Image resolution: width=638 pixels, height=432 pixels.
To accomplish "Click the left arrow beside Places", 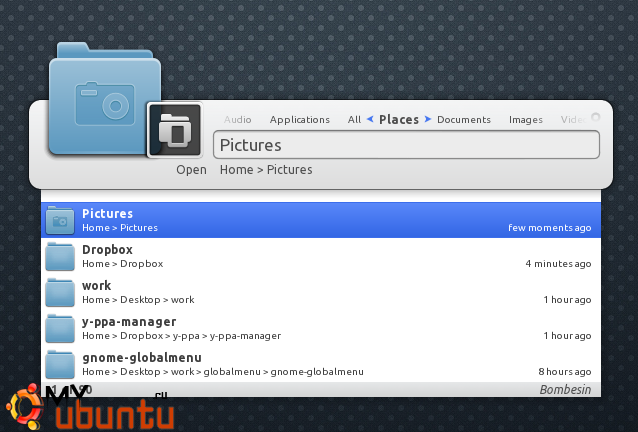I will pos(370,119).
